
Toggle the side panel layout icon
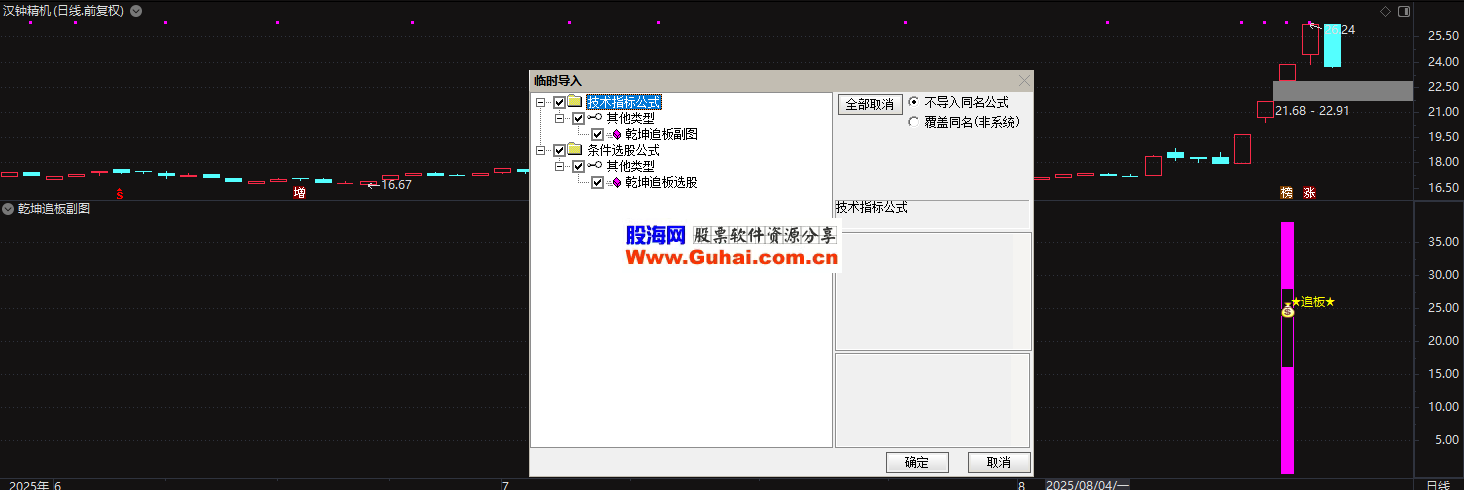(x=1404, y=11)
